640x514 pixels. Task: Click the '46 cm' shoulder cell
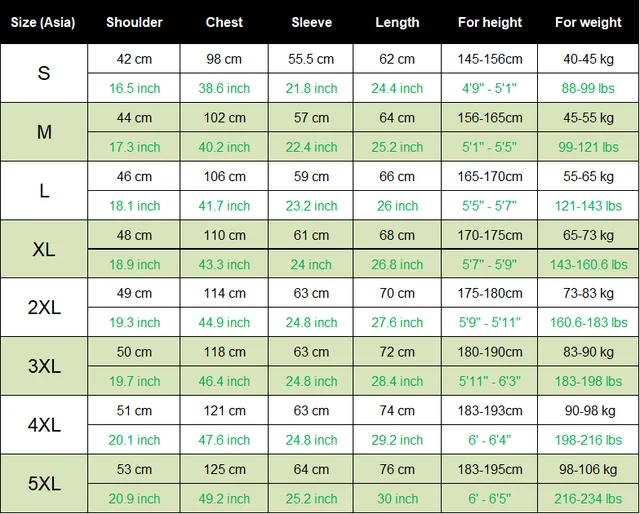(x=134, y=176)
